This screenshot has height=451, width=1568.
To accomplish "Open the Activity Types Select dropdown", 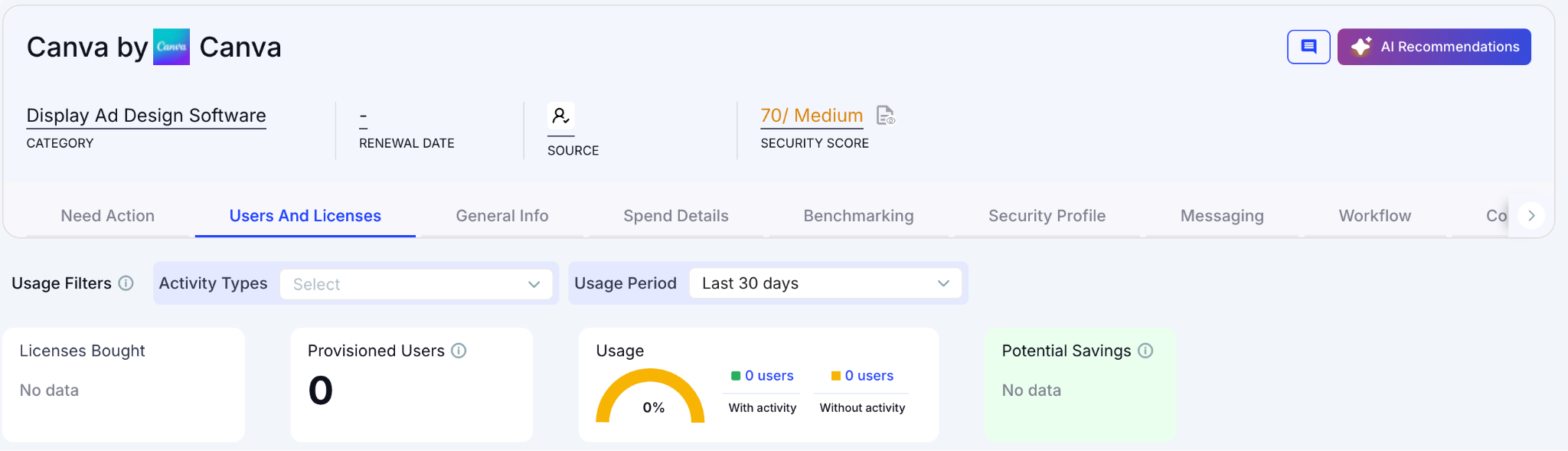I will pyautogui.click(x=416, y=284).
